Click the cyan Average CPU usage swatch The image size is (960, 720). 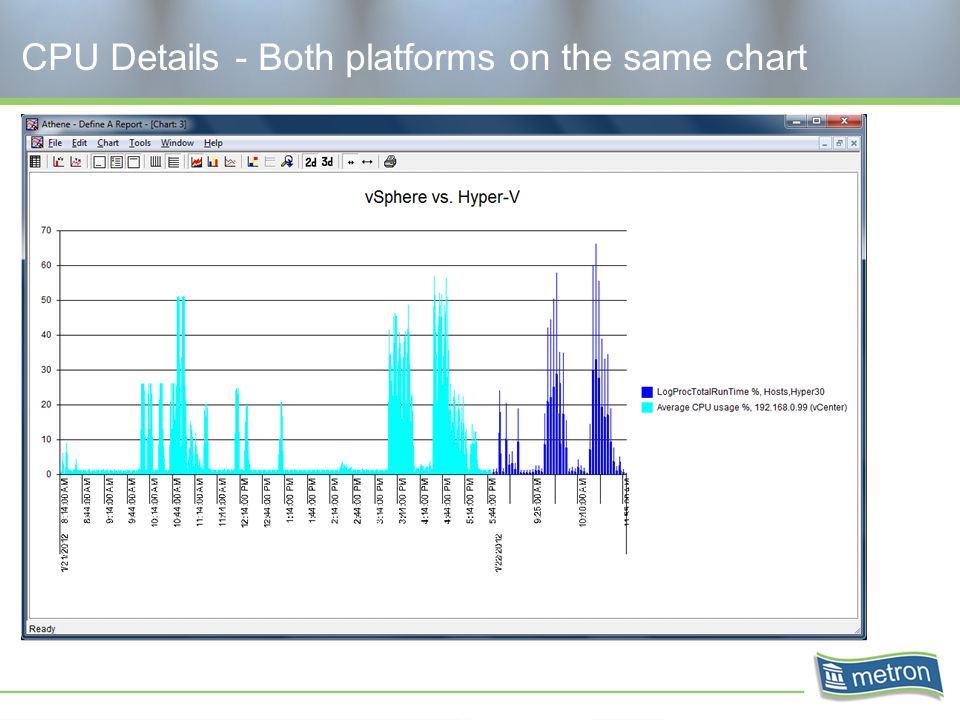point(647,408)
